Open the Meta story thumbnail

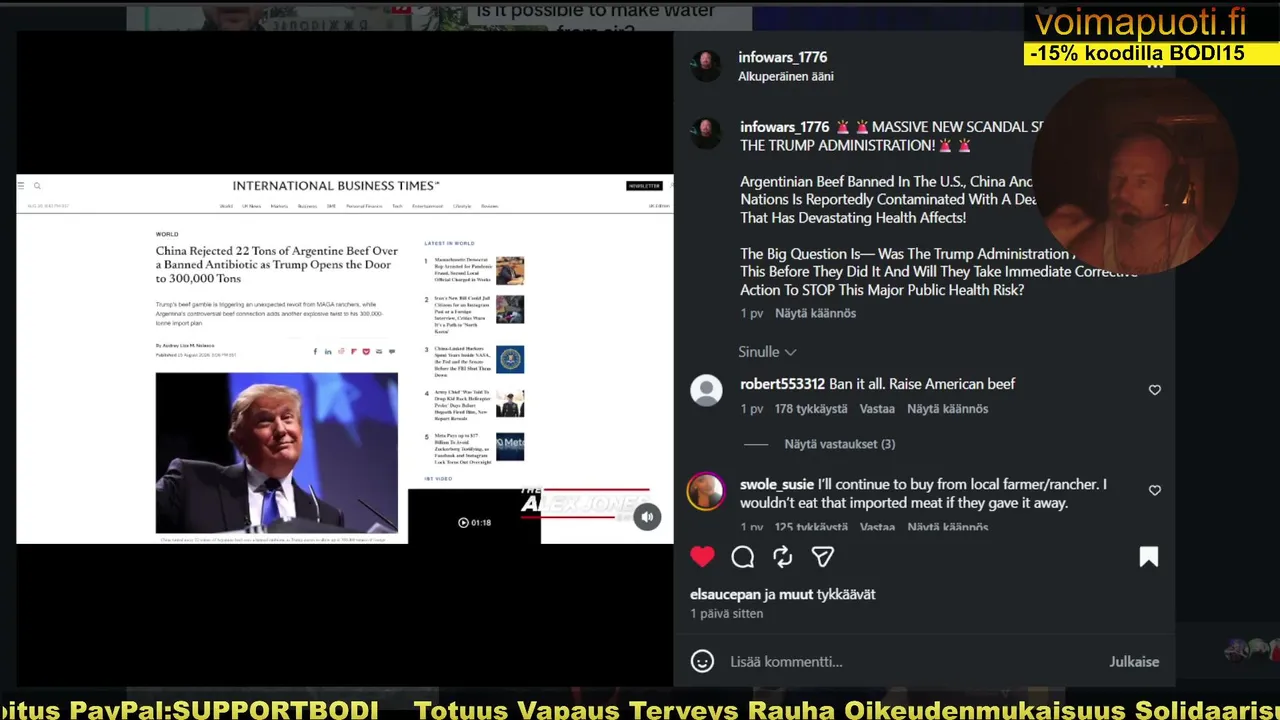point(510,447)
